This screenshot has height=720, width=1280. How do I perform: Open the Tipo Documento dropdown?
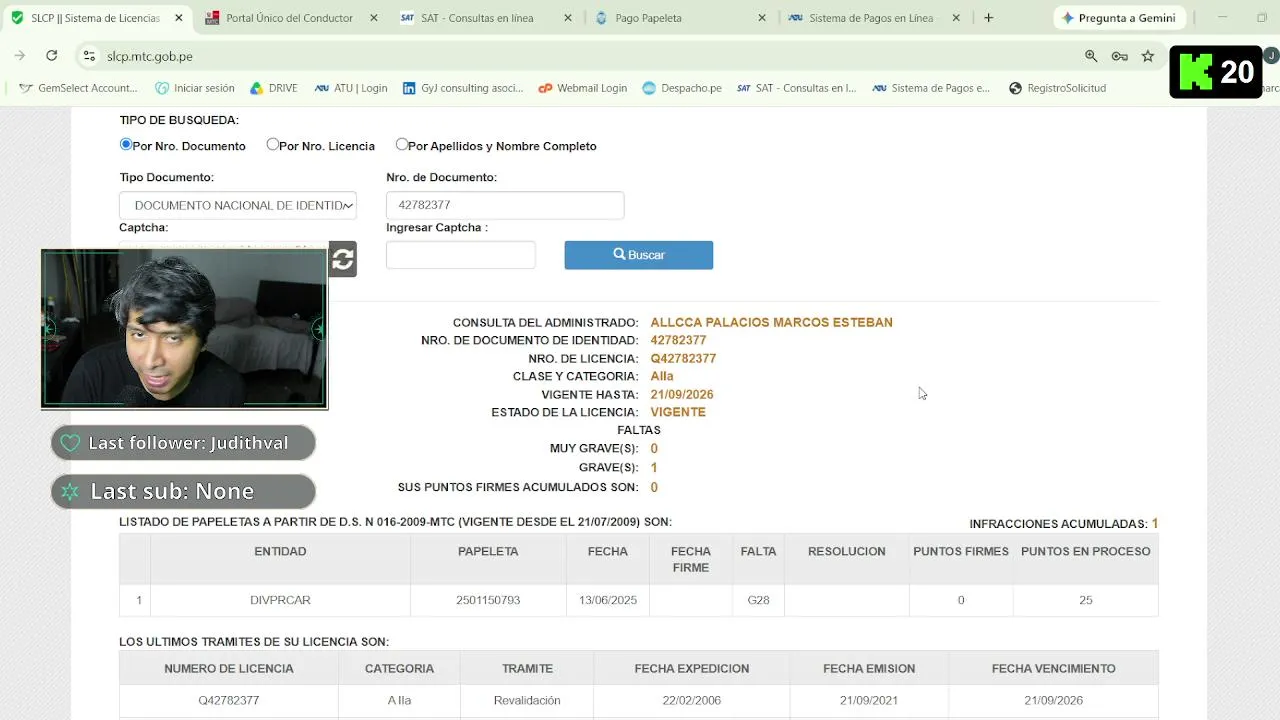pyautogui.click(x=238, y=205)
